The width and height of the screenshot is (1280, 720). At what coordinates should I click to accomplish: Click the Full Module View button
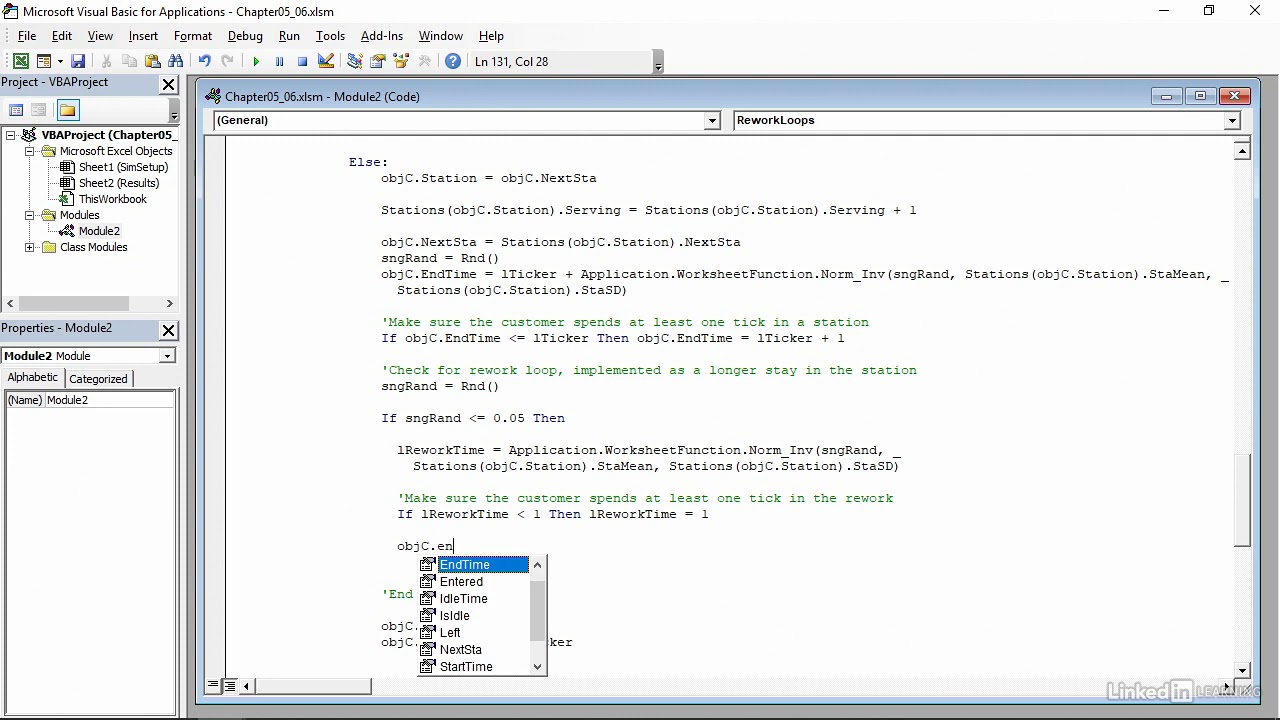coord(229,686)
